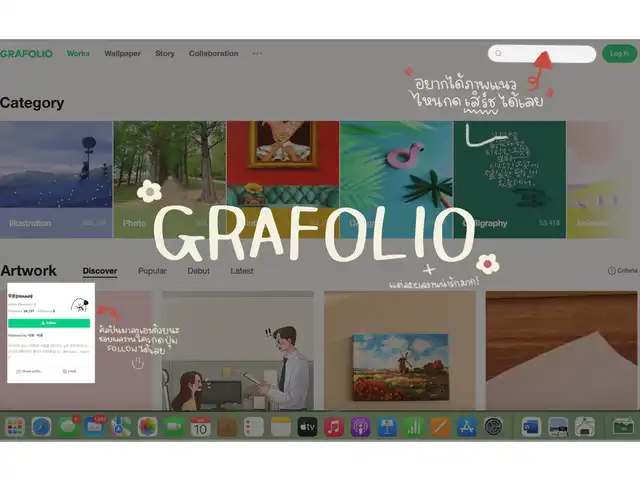The width and height of the screenshot is (640, 480).
Task: Show the Latest artwork tab
Action: [x=242, y=271]
